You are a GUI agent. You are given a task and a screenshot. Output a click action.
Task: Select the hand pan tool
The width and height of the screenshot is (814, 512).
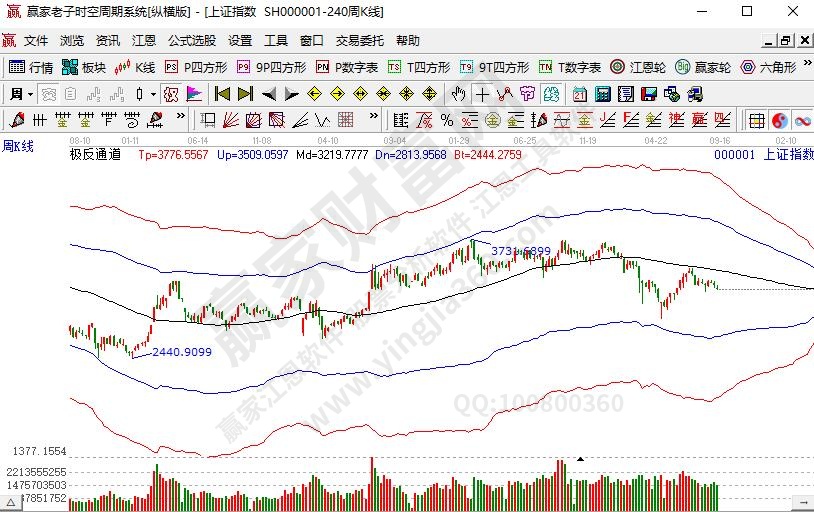tap(457, 94)
